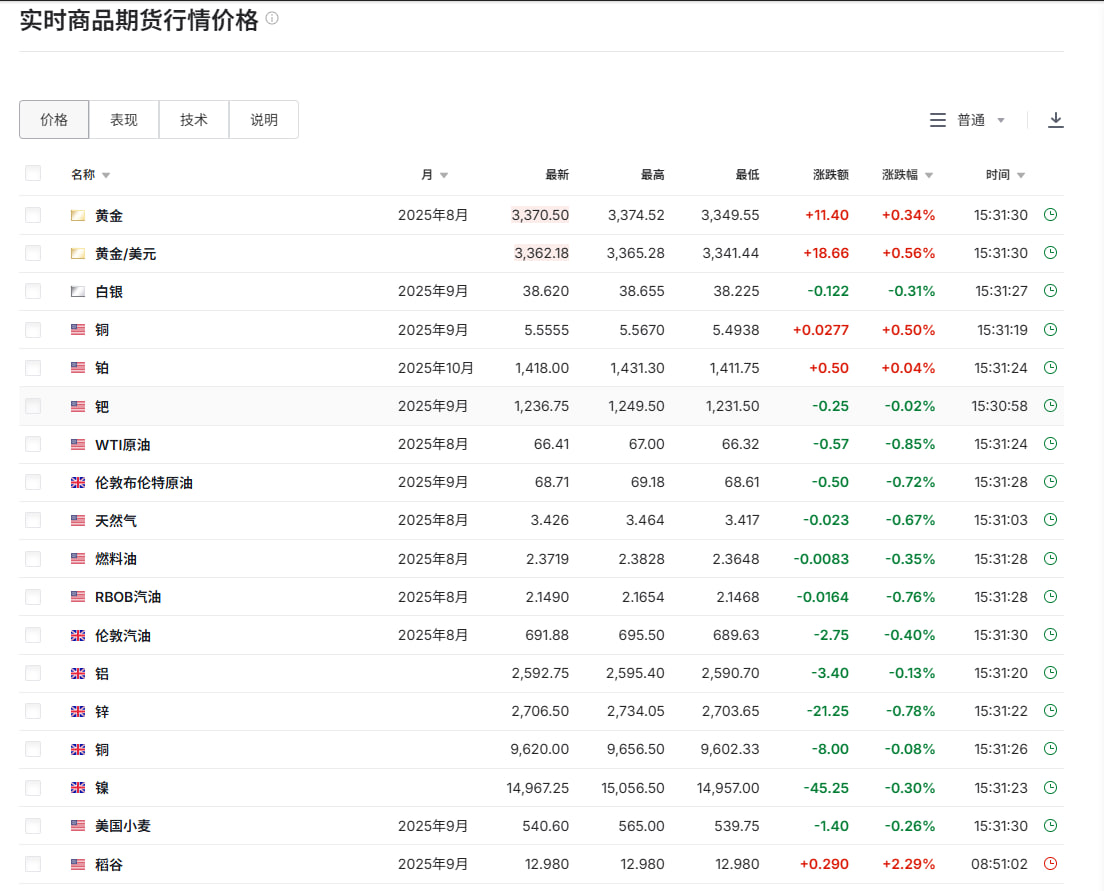Sort by 涨跌幅 column arrow
Viewport: 1104px width, 891px height.
[x=929, y=175]
